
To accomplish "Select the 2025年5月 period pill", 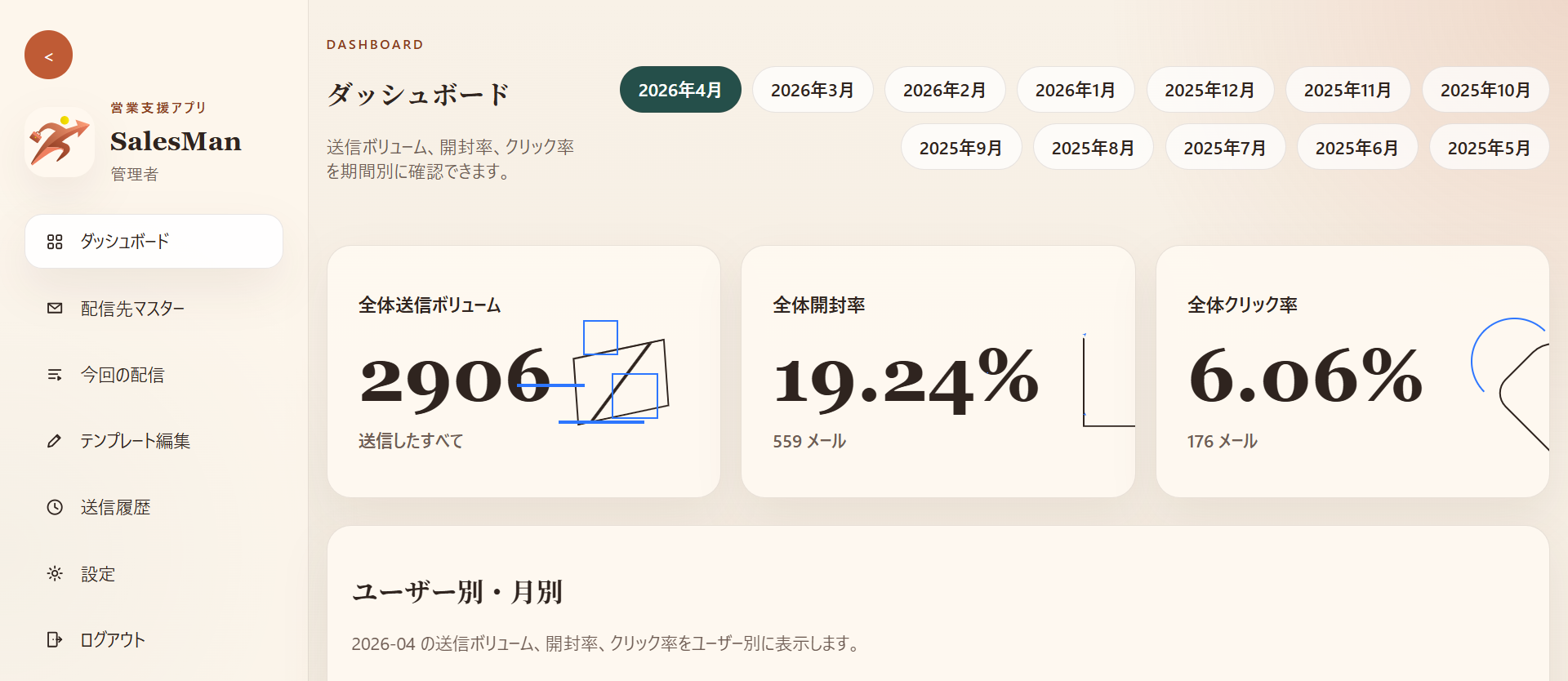I will click(1490, 148).
